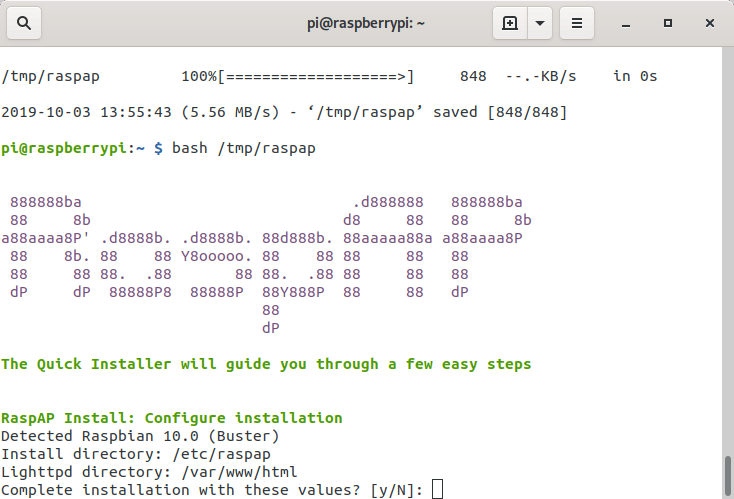The width and height of the screenshot is (734, 499).
Task: Click the vertical scrollbar thumb
Action: (727, 474)
